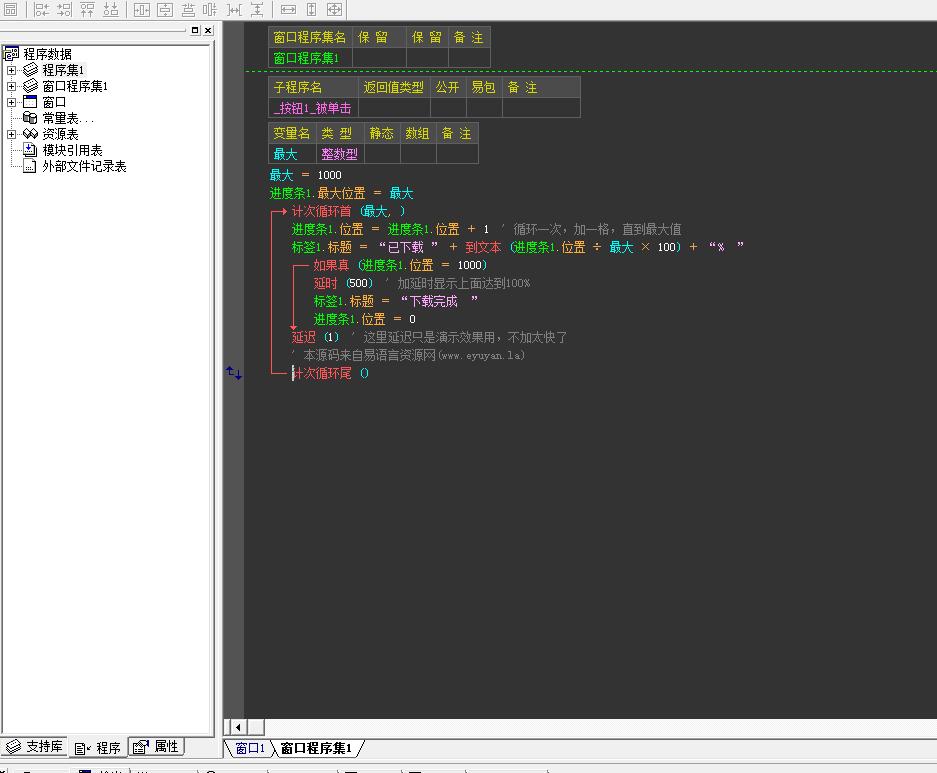The width and height of the screenshot is (937, 773).
Task: Switch to the 属性 panel tab
Action: coord(157,747)
